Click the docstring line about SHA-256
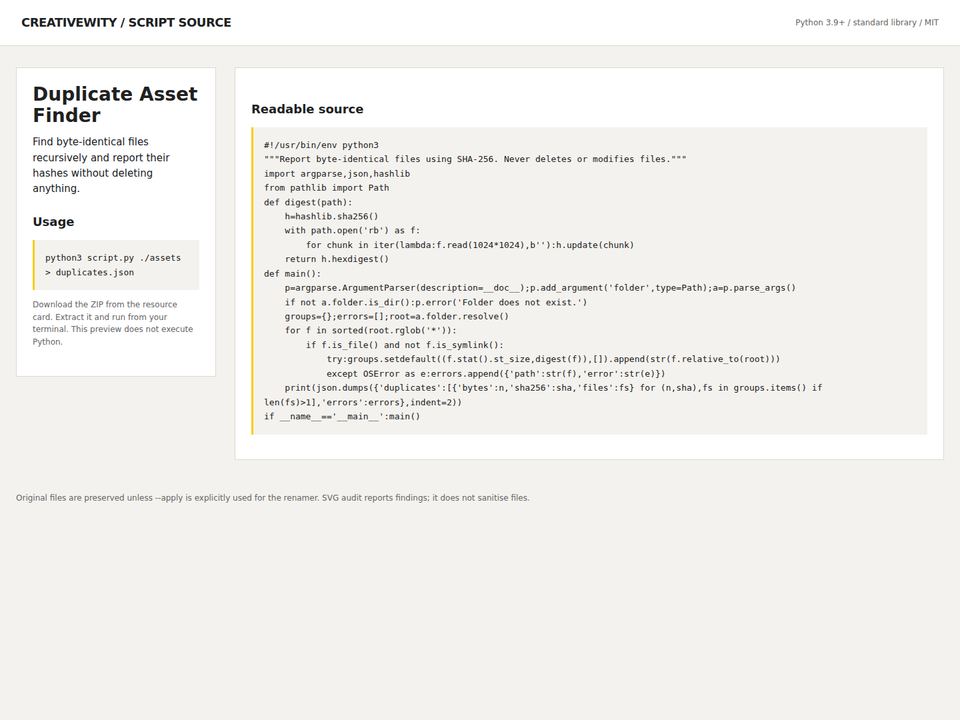Screen dimensions: 960x720 (x=475, y=159)
